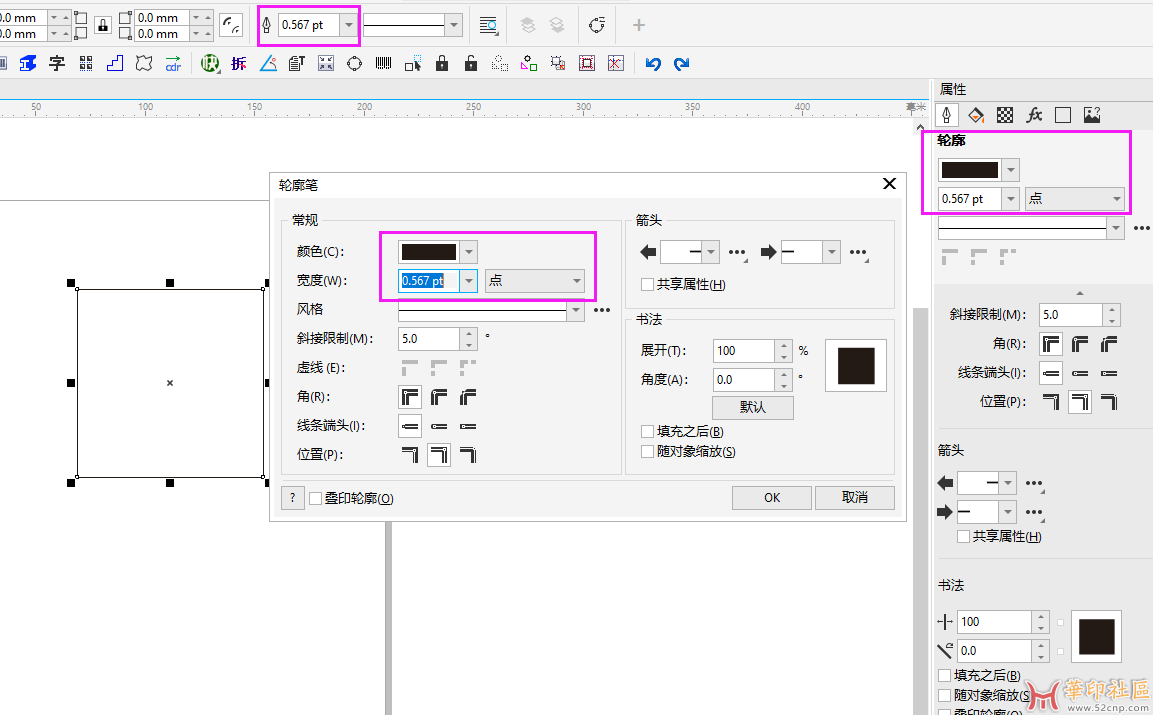Click the fit-to-frame arrows toolbar icon
Viewport: 1153px width, 715px height.
[x=326, y=64]
